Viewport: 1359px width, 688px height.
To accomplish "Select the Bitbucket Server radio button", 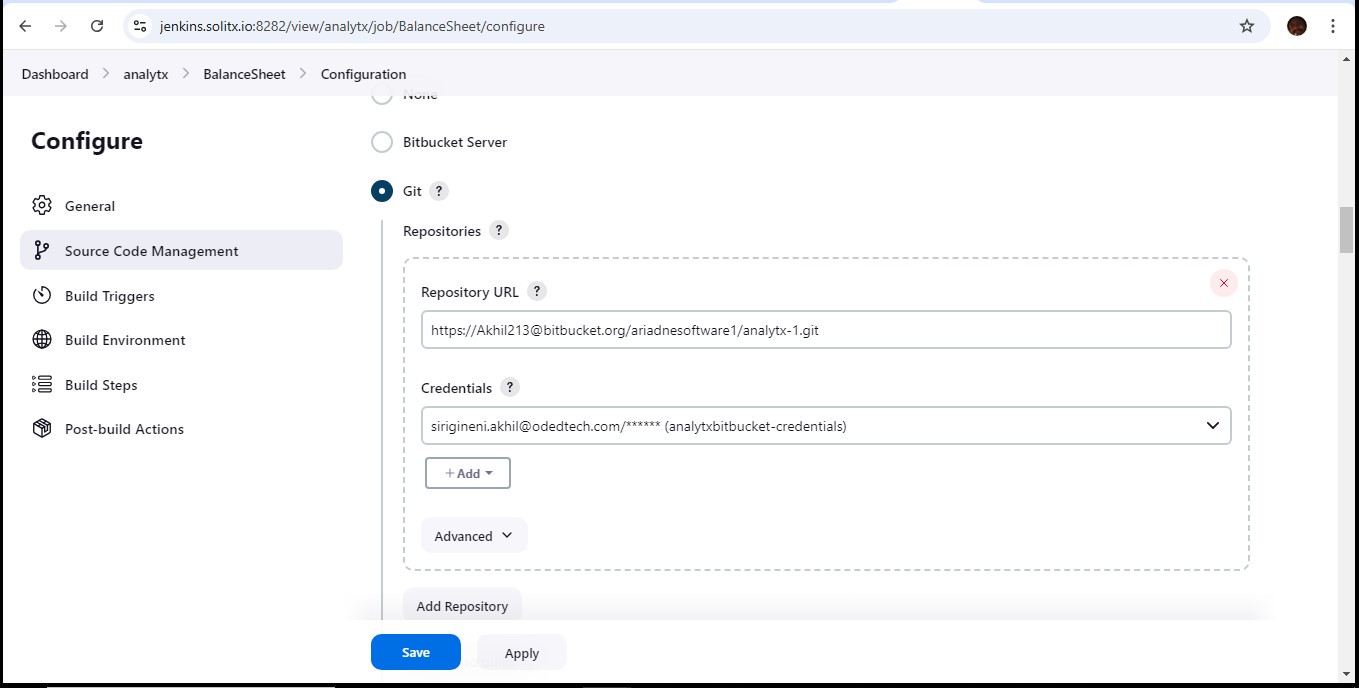I will [382, 142].
